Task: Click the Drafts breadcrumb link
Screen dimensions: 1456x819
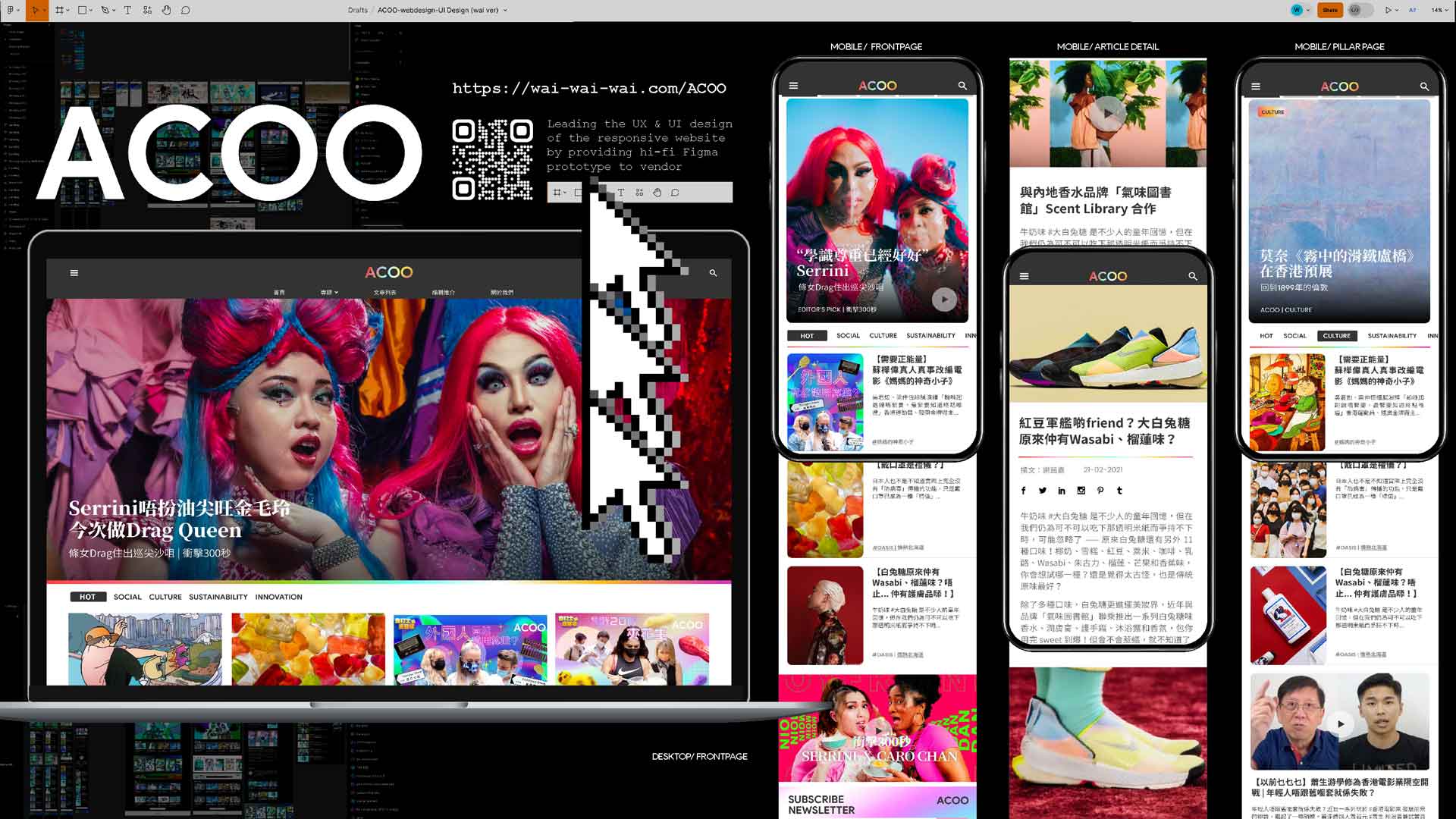Action: click(358, 11)
